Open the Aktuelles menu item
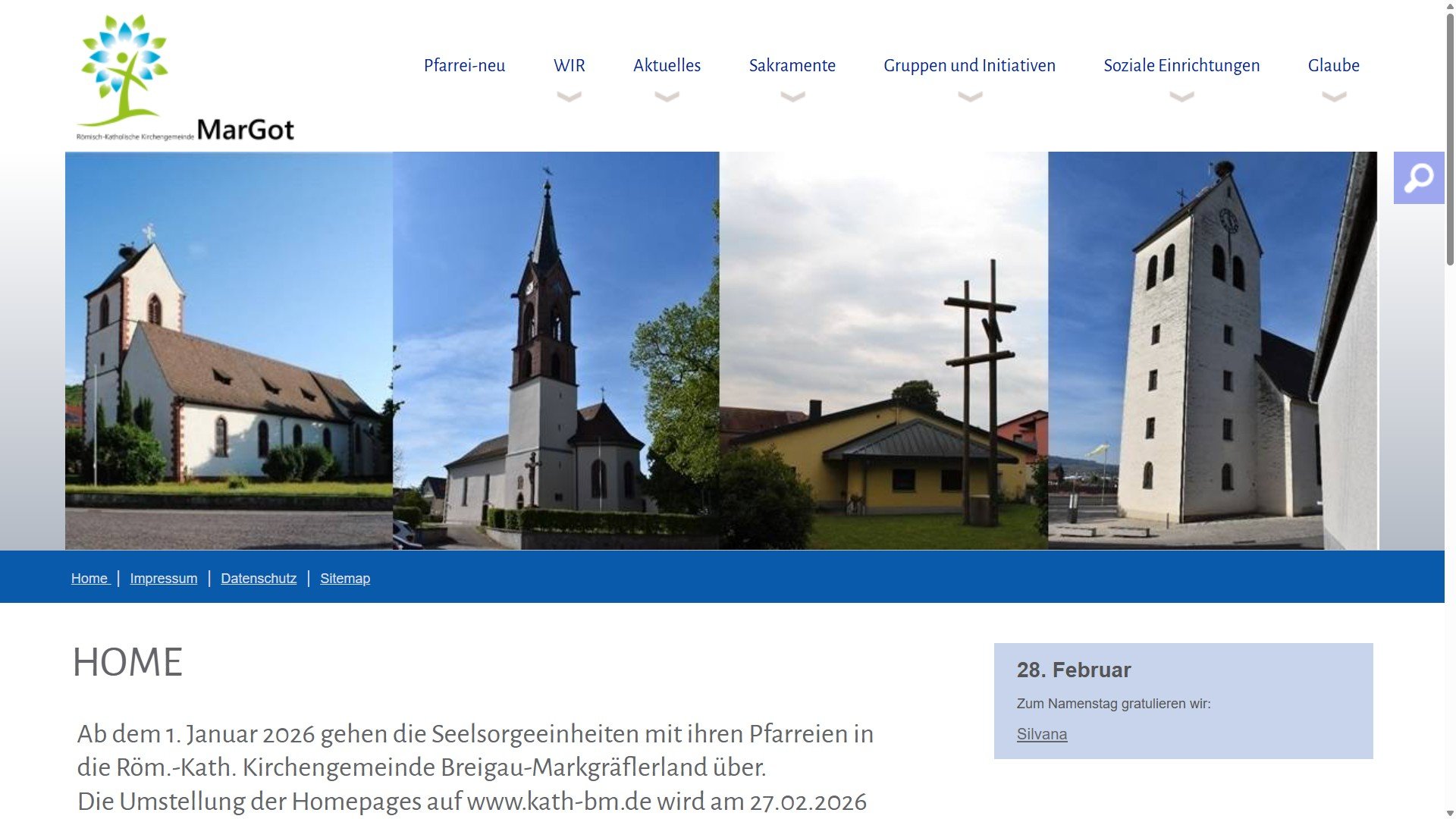Screen dimensions: 1456x819 coord(667,66)
